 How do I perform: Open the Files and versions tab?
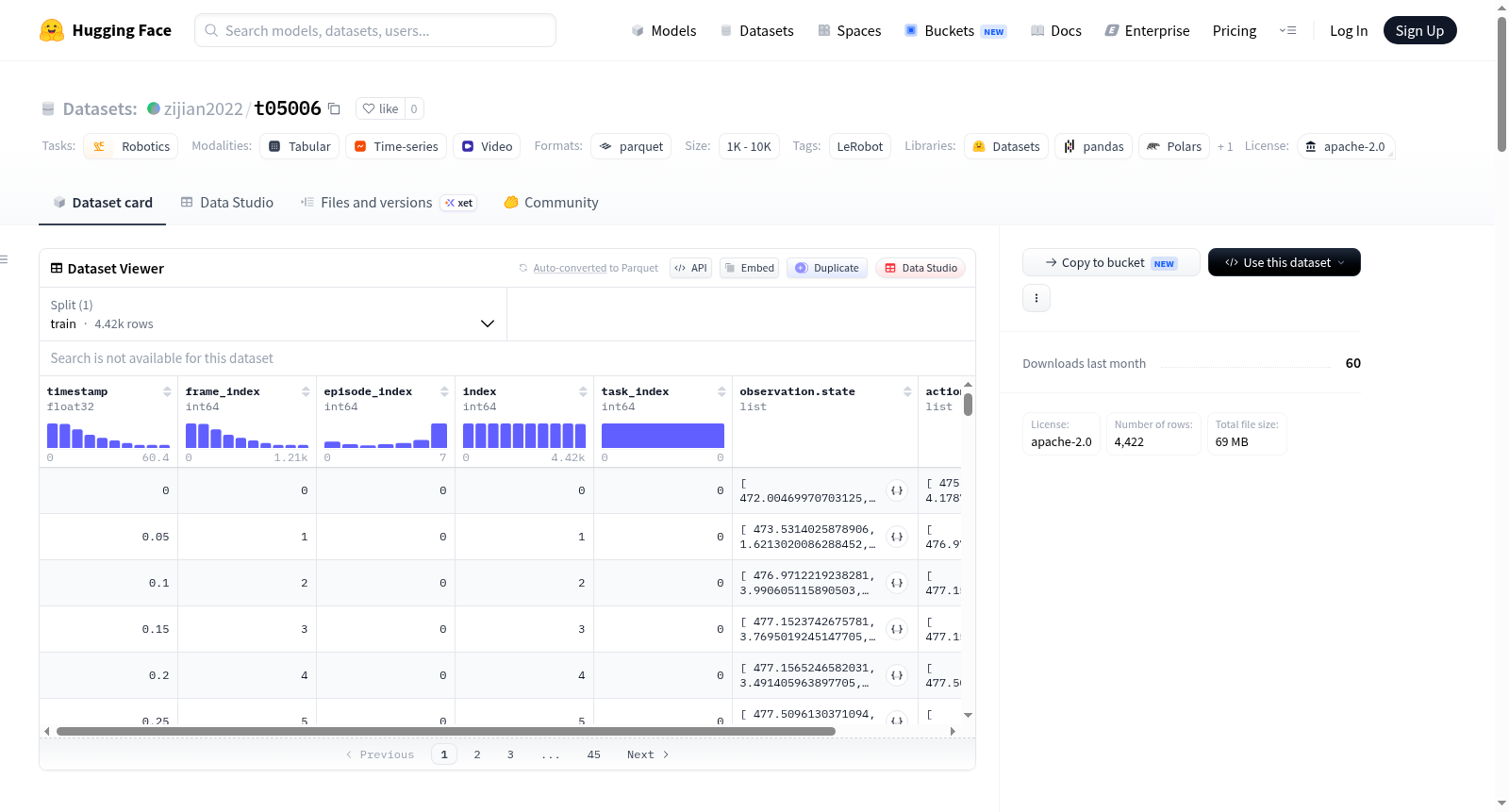pos(388,203)
